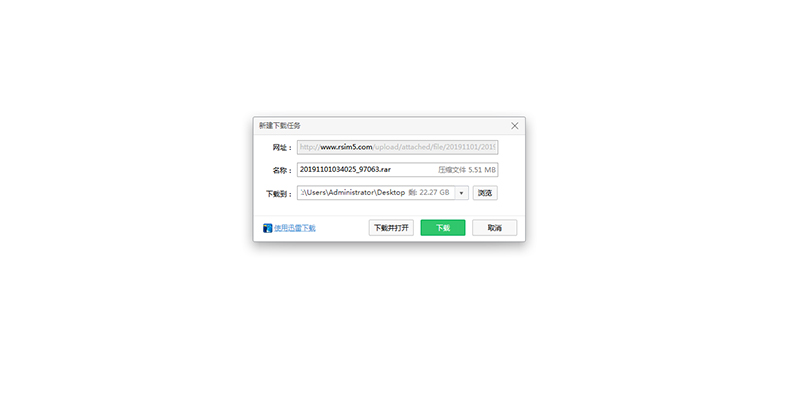Click the www.rsim5.com domain text

[x=346, y=147]
